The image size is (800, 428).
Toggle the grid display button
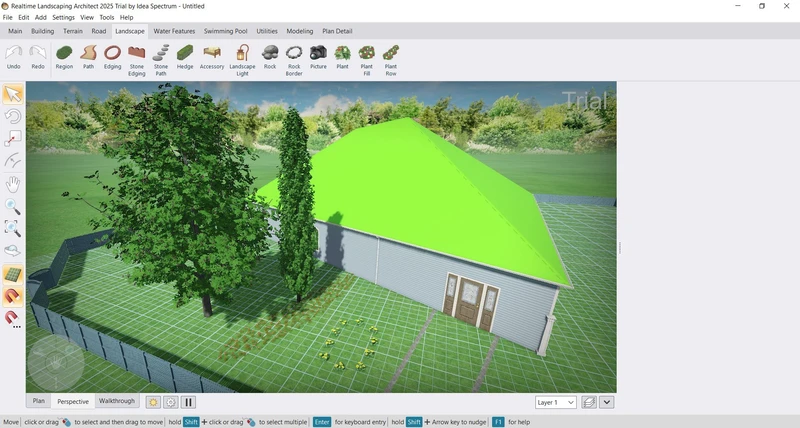tap(13, 274)
